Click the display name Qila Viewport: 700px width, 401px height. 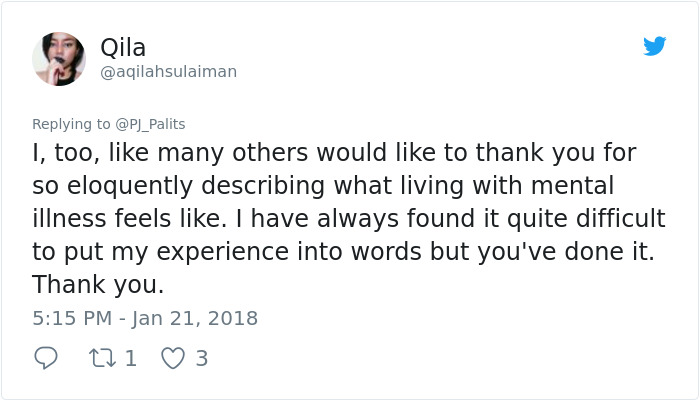[x=123, y=47]
